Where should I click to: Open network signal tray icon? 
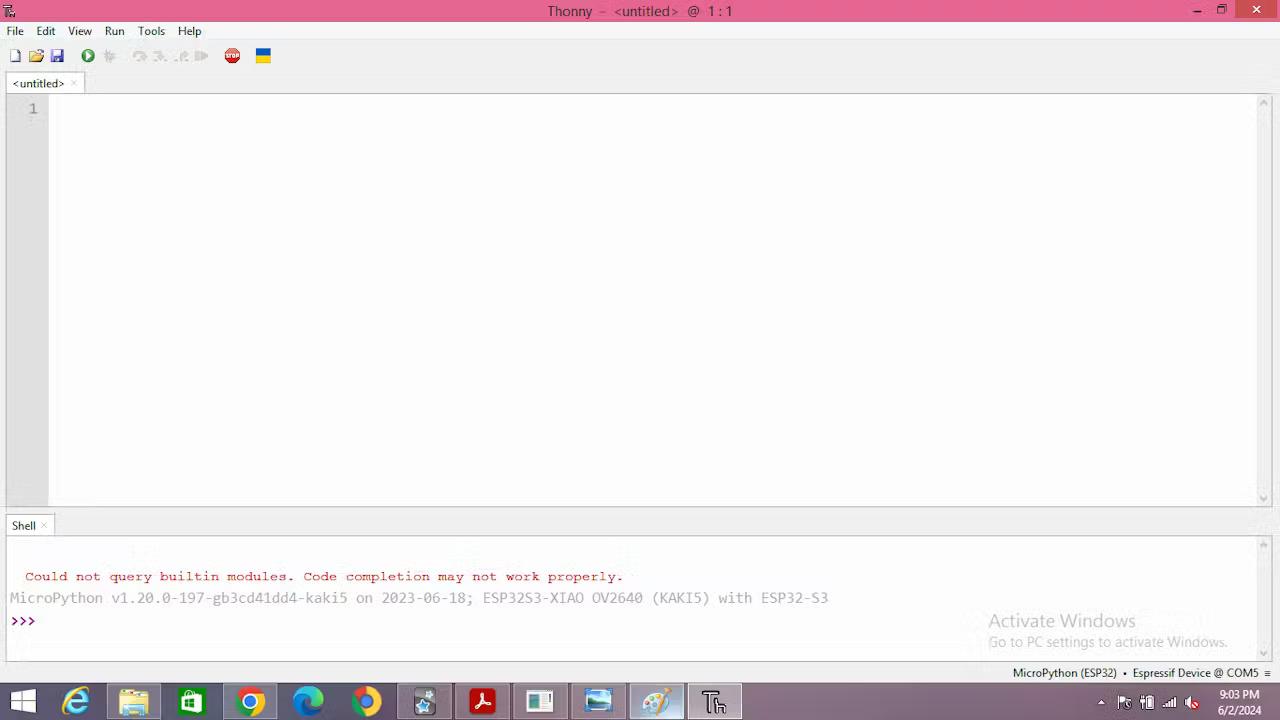(x=1169, y=703)
